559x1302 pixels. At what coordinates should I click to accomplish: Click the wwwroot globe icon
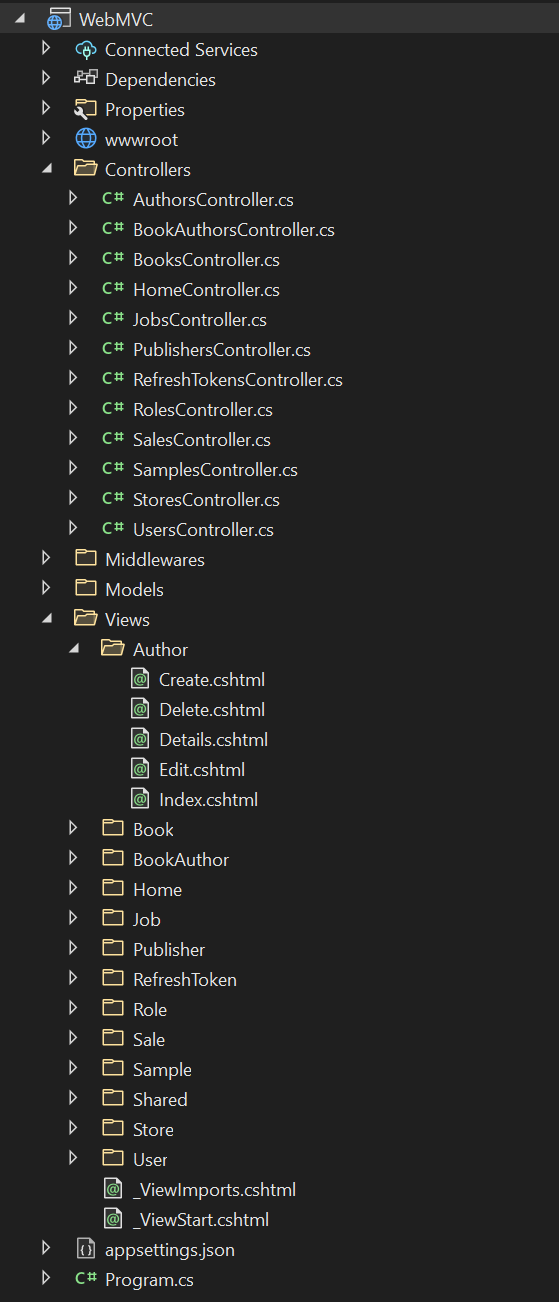pos(85,139)
